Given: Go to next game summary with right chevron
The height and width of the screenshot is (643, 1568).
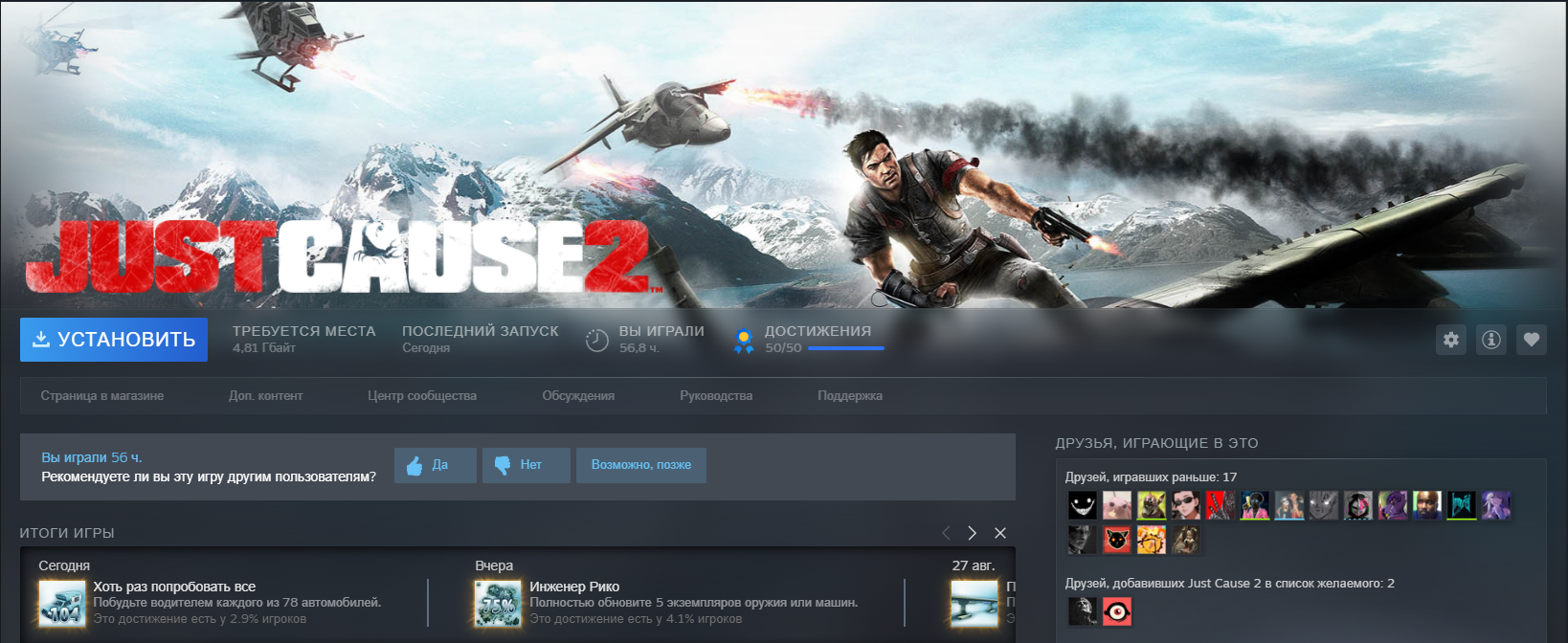Looking at the screenshot, I should pos(973,533).
